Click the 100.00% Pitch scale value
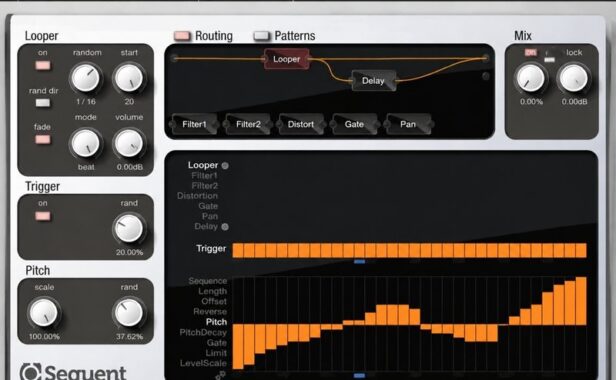Image resolution: width=616 pixels, height=380 pixels. pos(44,337)
